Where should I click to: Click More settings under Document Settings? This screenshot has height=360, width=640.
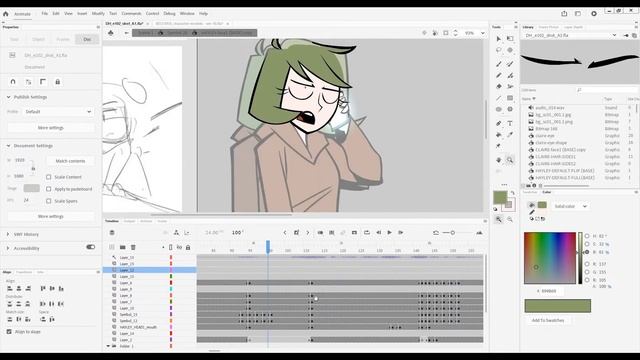pos(51,216)
